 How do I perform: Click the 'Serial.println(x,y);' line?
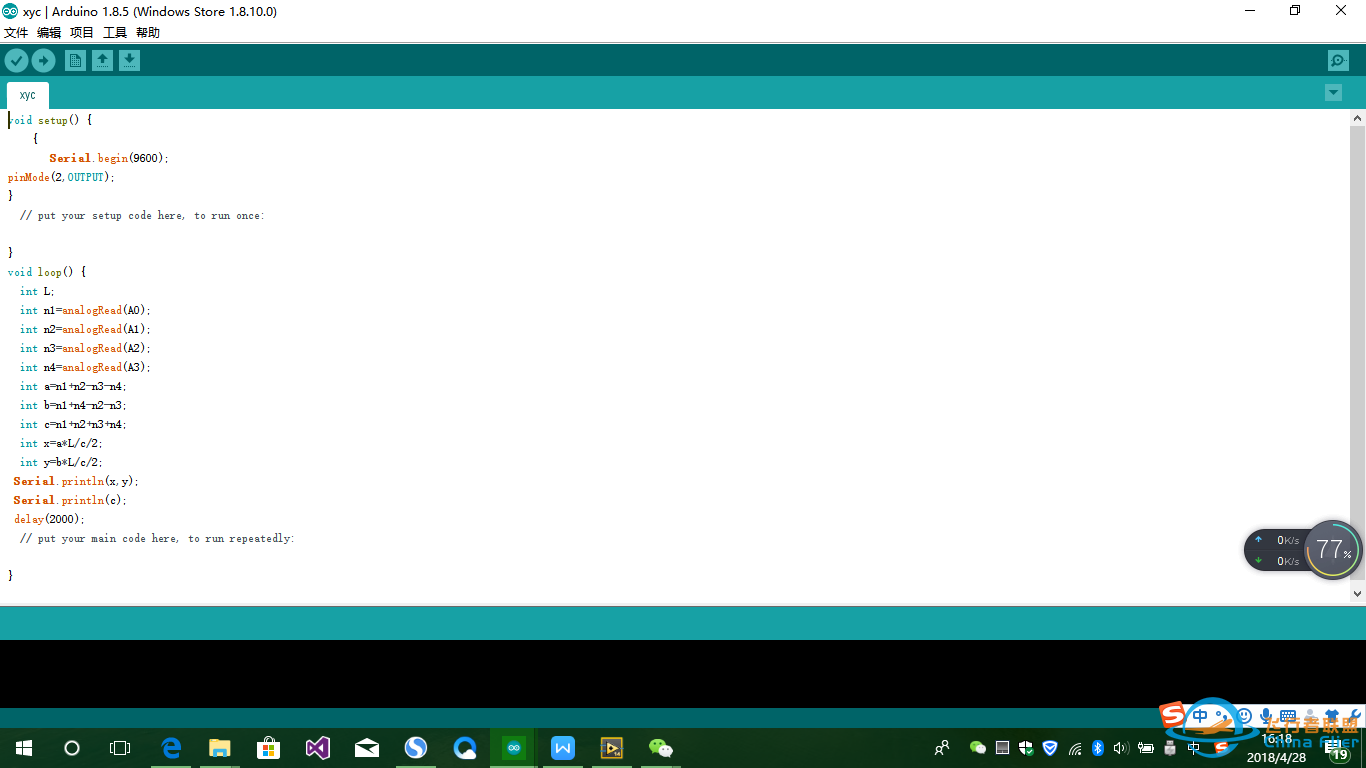(x=76, y=481)
